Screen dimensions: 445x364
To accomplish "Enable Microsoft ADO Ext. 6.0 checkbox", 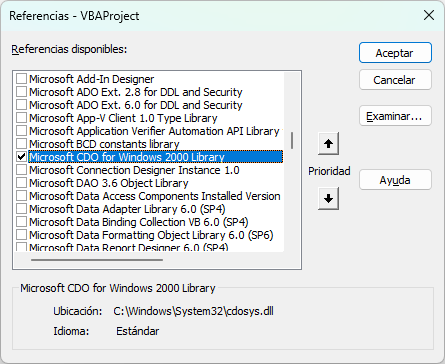I will [22, 105].
